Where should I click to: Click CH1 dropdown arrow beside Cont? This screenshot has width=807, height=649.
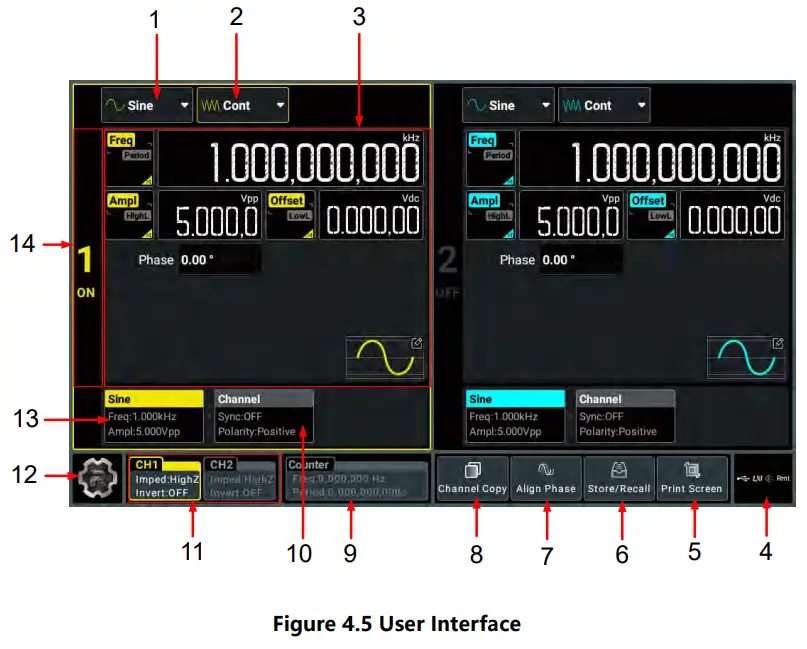280,105
